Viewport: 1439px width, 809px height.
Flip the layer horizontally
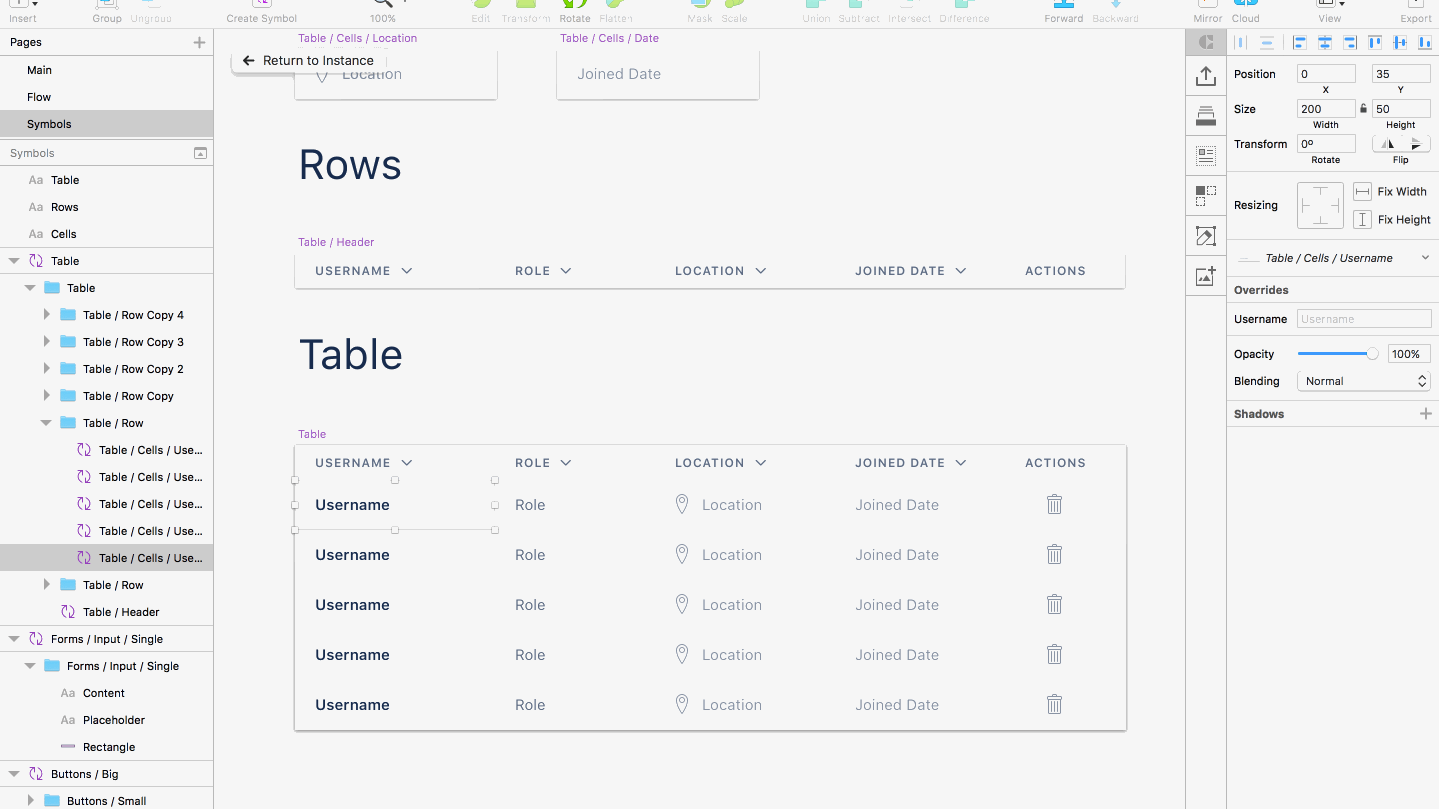pos(1388,144)
